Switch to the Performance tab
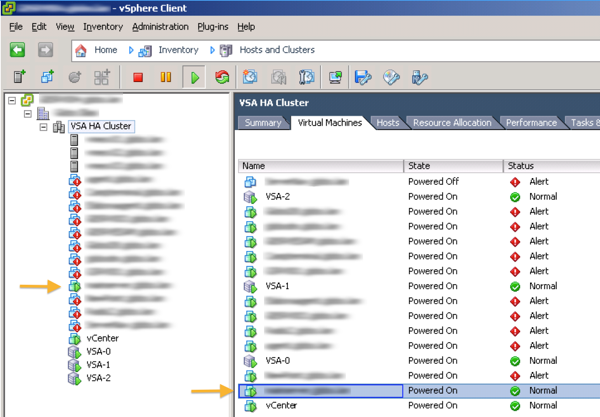600x417 pixels. (x=532, y=123)
